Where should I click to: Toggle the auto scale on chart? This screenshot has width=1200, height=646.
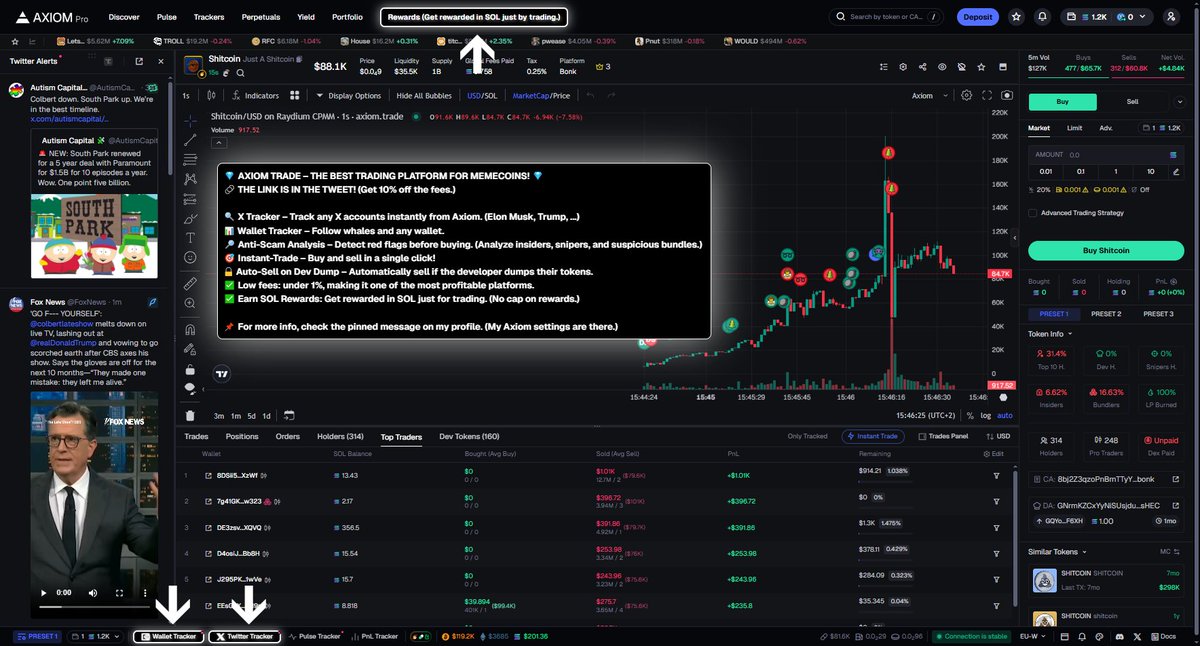[1005, 415]
